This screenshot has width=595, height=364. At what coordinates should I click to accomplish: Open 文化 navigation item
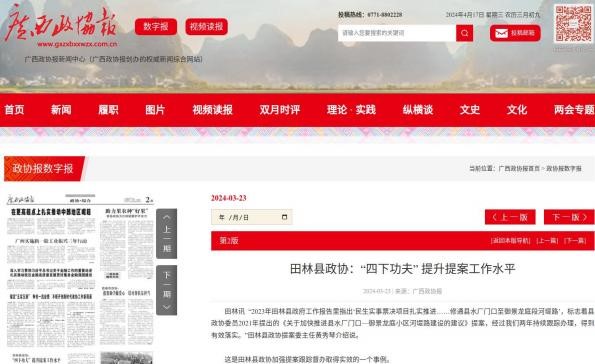tap(517, 110)
